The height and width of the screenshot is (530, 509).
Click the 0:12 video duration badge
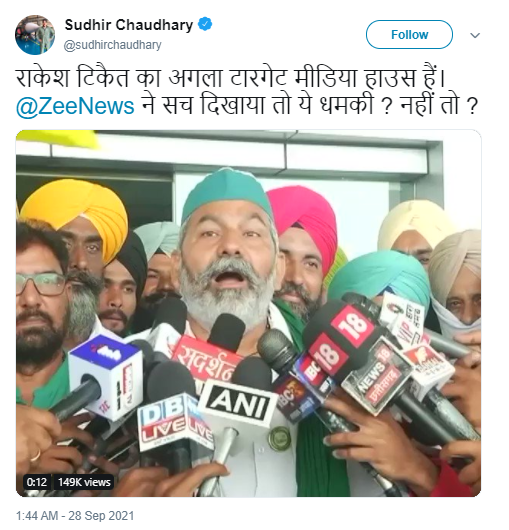[37, 482]
